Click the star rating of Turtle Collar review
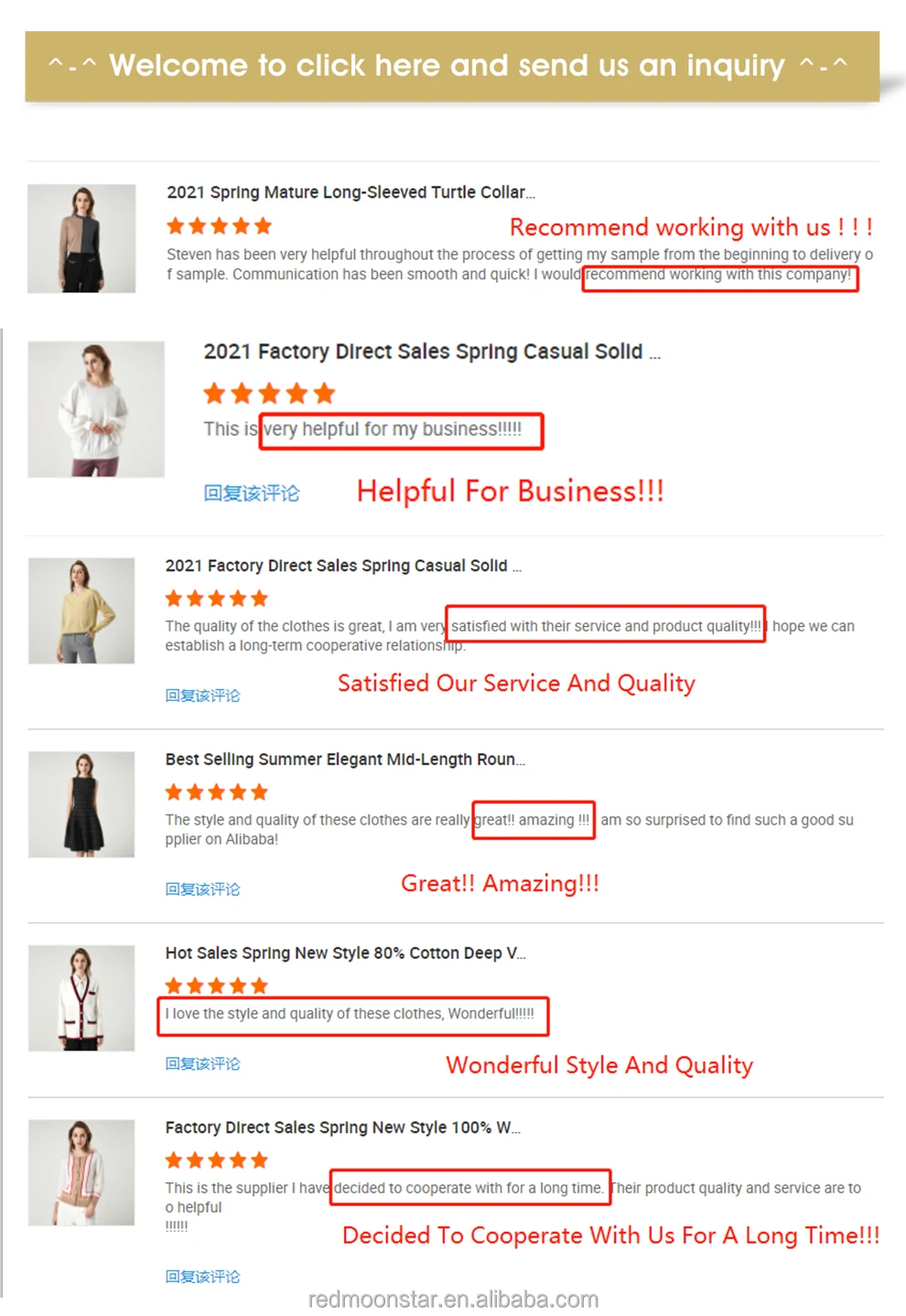The height and width of the screenshot is (1316, 906). [220, 226]
